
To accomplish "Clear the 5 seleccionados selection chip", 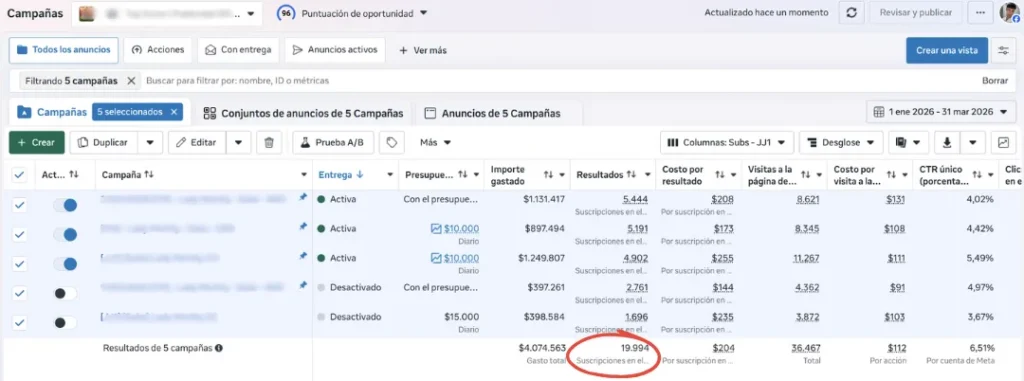I will pyautogui.click(x=174, y=112).
